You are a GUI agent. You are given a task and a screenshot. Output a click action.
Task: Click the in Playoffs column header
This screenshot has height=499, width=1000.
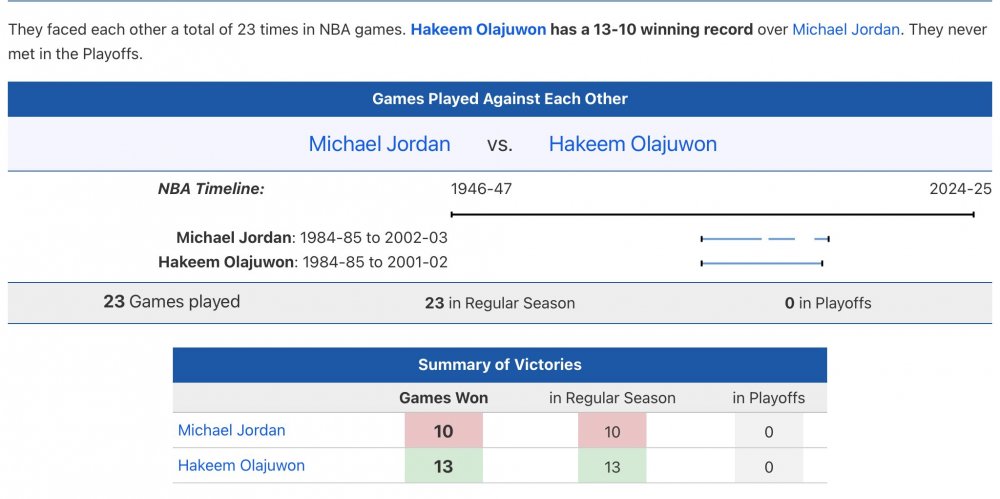point(768,398)
